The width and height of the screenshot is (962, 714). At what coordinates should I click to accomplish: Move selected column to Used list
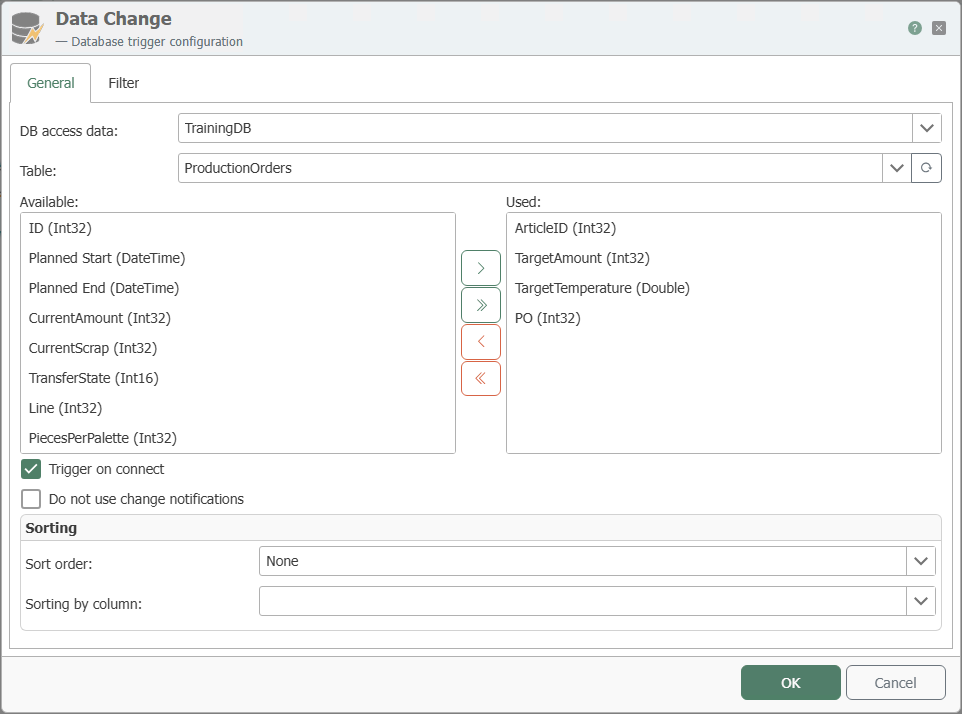pyautogui.click(x=481, y=268)
